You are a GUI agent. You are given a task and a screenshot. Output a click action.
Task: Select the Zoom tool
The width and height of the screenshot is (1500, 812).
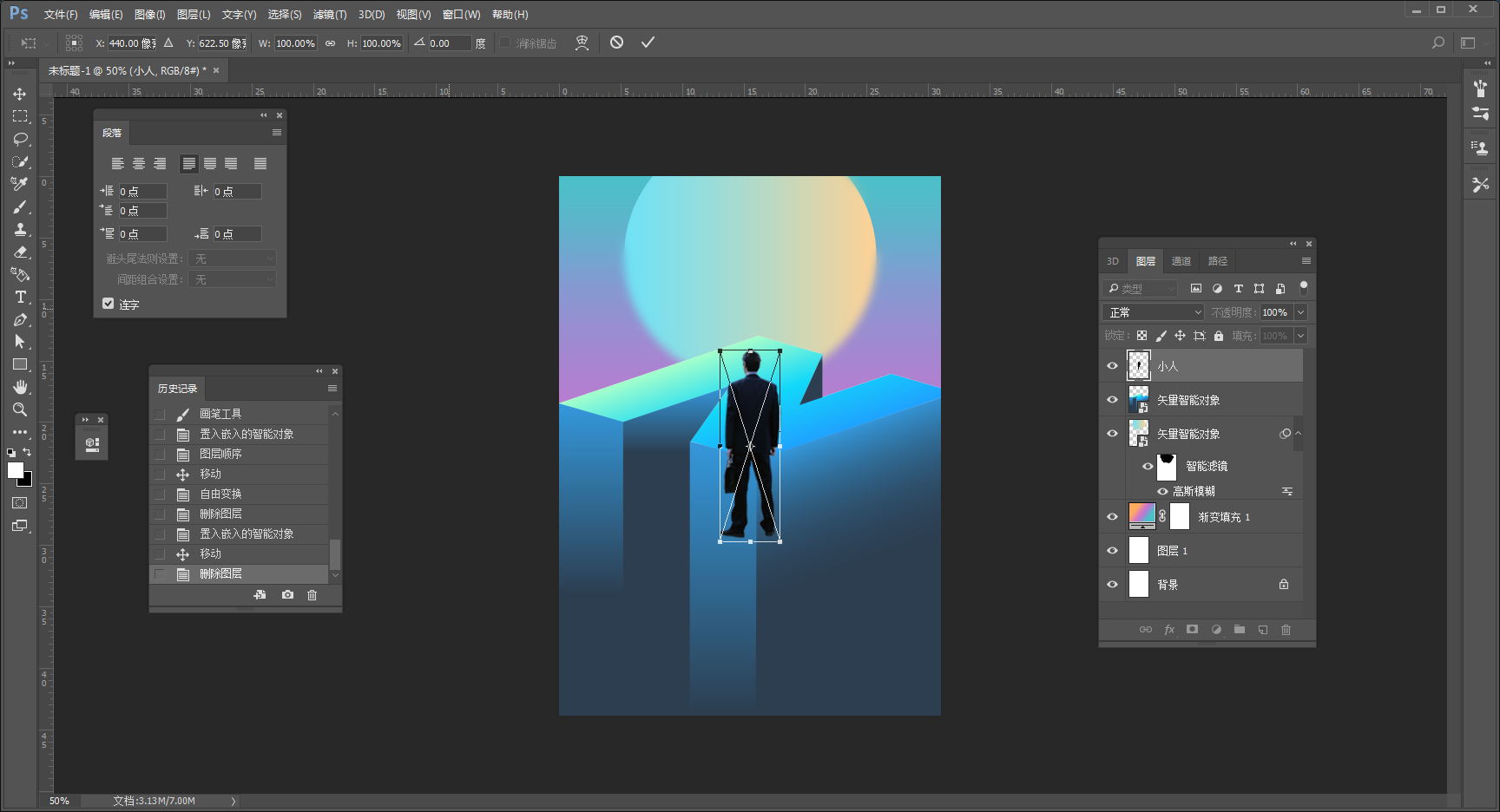[20, 409]
